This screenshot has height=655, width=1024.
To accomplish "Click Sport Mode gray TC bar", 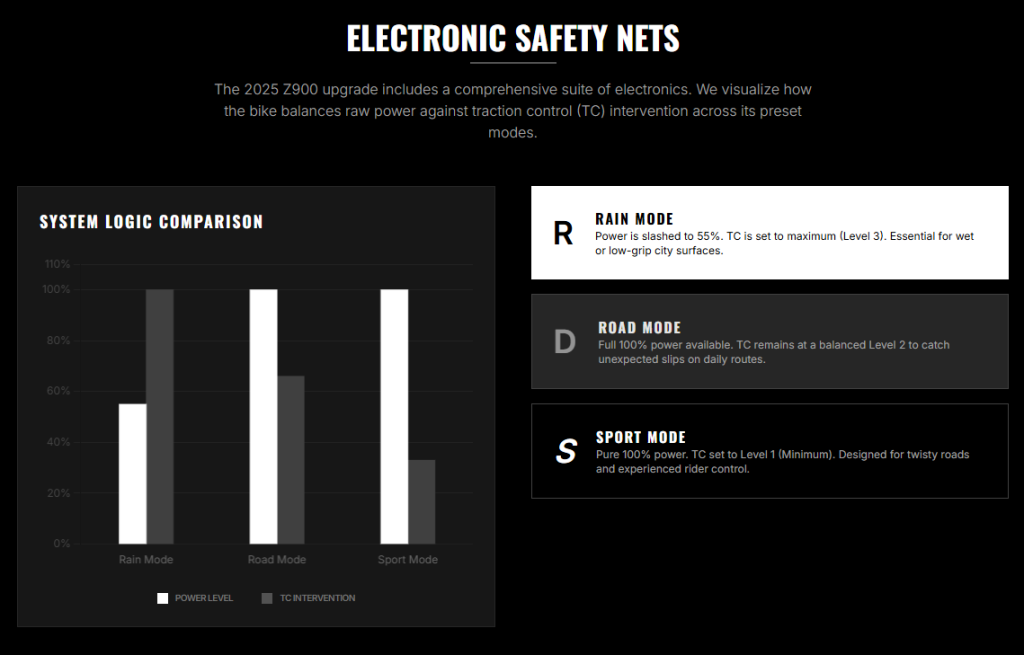I will tap(422, 502).
